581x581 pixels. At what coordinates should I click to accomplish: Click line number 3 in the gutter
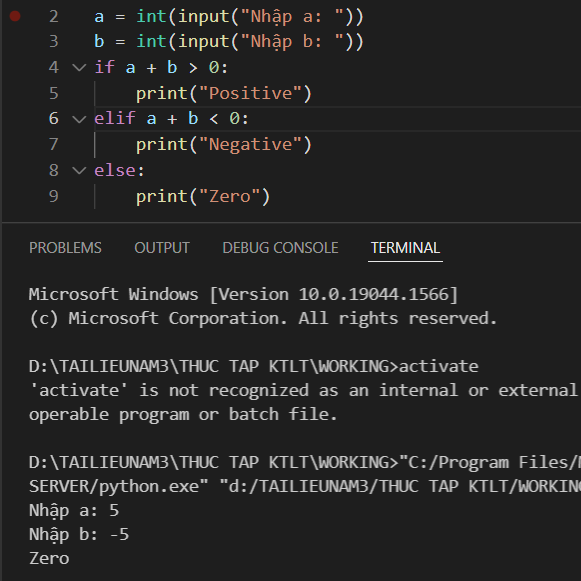[x=54, y=42]
